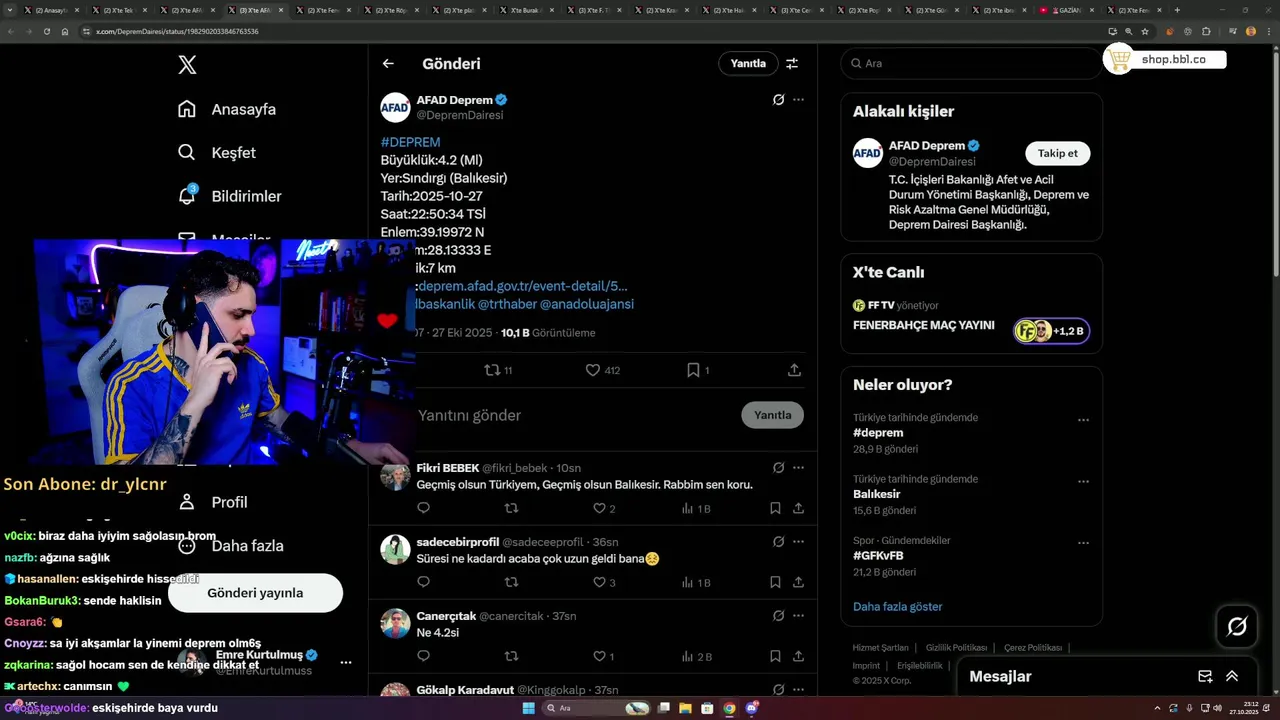Open the #GFKvFB trending topic
This screenshot has width=1280, height=720.
tap(878, 555)
